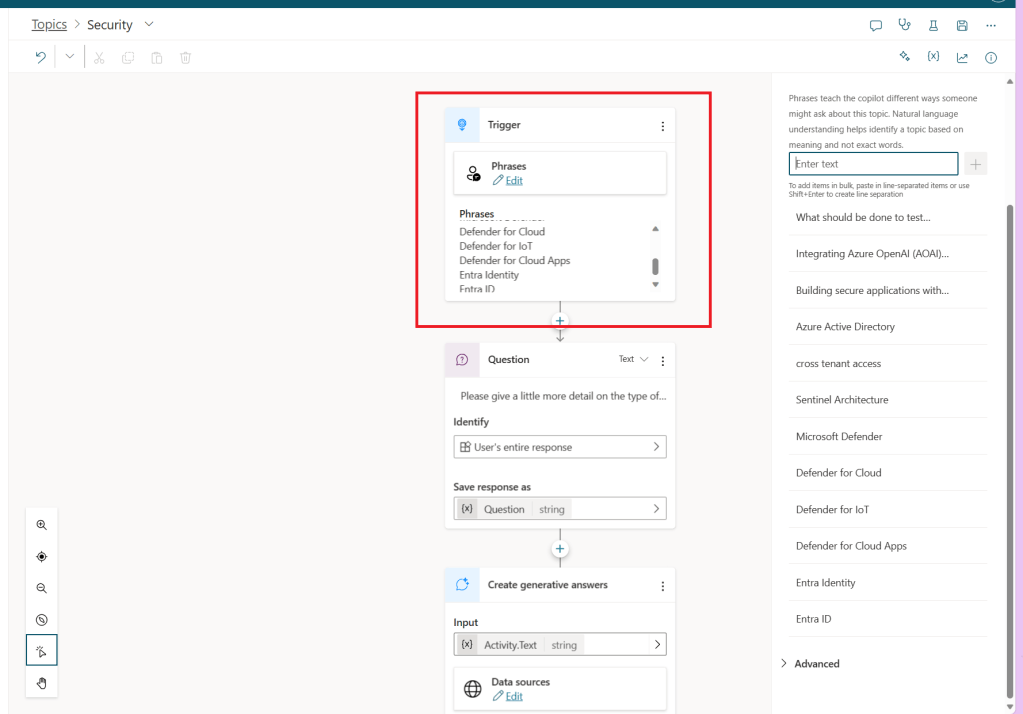The height and width of the screenshot is (714, 1023).
Task: Save the topic with the disk icon
Action: pos(962,26)
